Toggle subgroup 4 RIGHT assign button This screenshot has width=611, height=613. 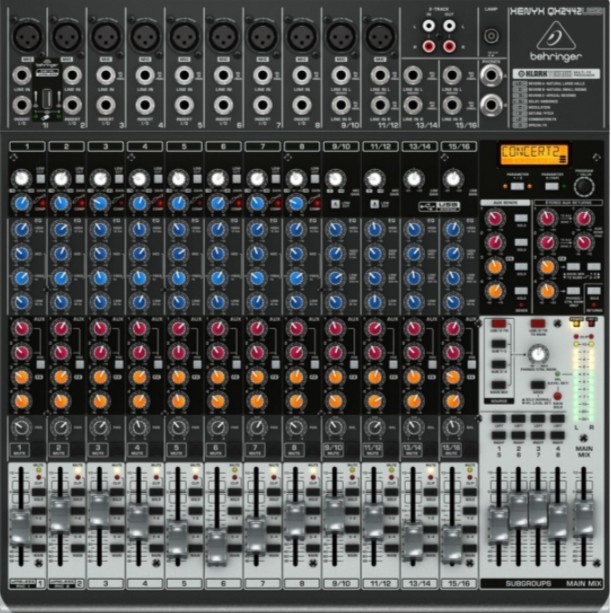557,435
